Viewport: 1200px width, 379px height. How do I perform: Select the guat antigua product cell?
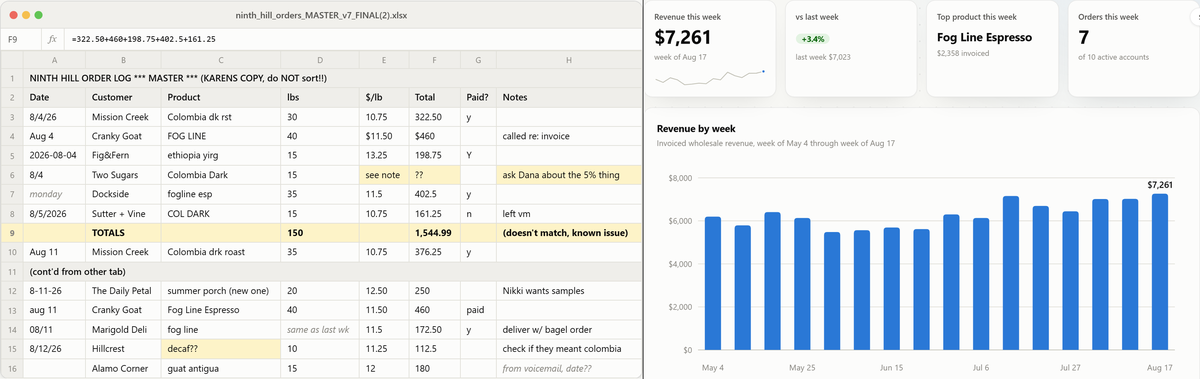coord(222,368)
